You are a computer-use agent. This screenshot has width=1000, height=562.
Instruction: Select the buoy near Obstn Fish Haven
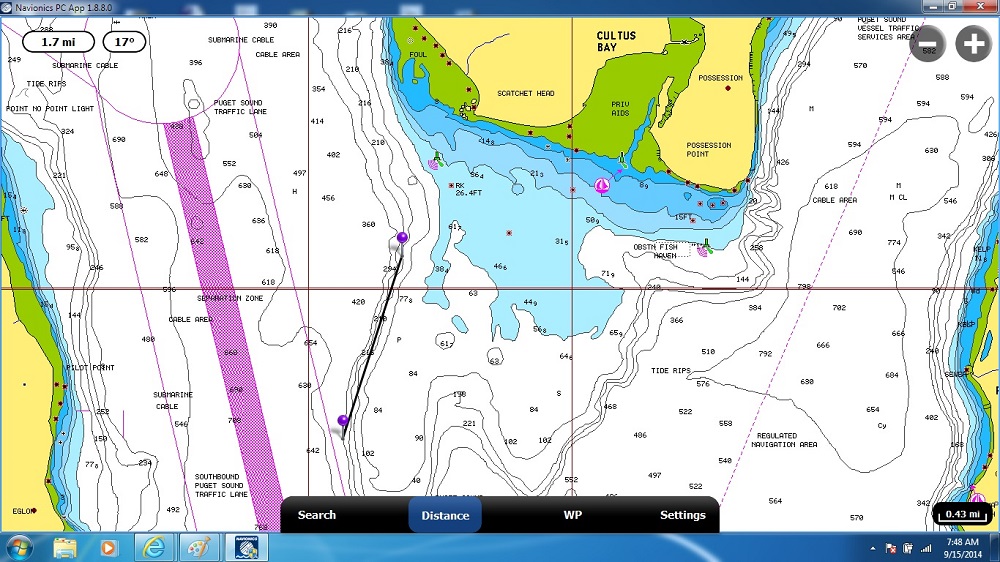pos(704,248)
